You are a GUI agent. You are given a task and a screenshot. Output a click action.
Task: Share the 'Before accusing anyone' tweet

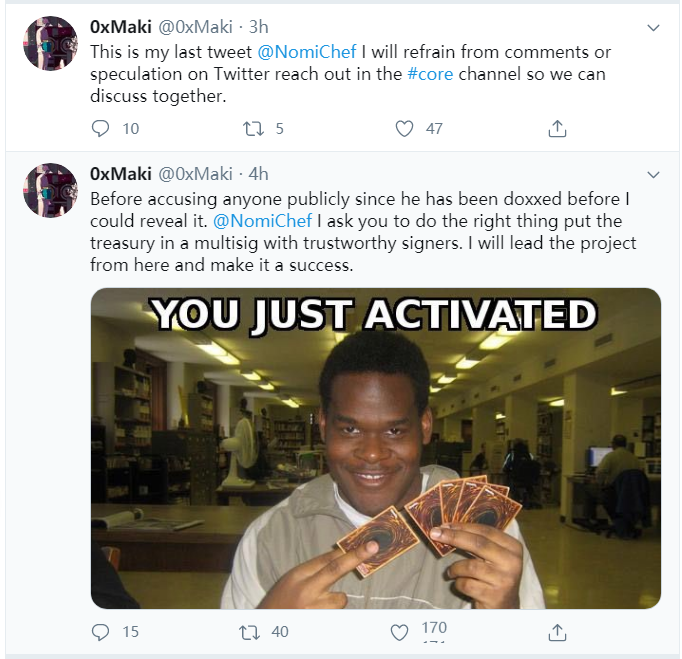[x=558, y=632]
